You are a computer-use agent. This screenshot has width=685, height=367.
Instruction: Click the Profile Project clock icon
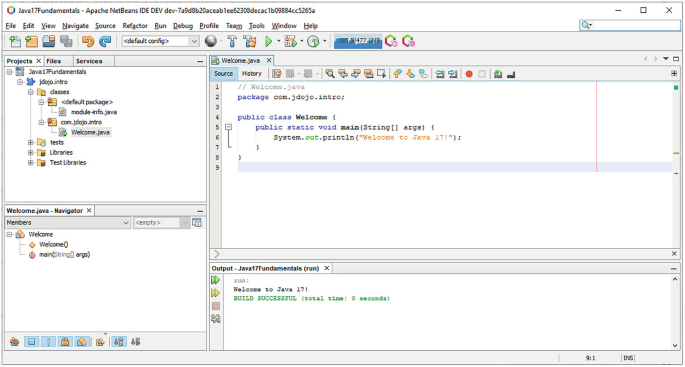pyautogui.click(x=313, y=42)
